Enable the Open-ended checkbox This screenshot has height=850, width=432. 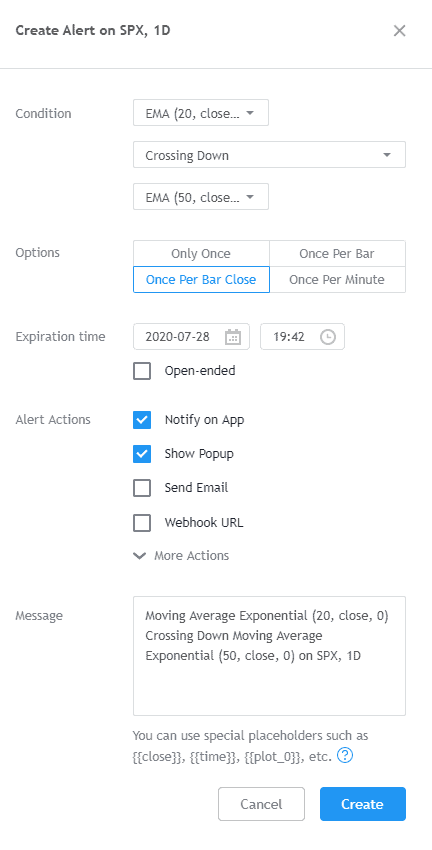[x=142, y=371]
